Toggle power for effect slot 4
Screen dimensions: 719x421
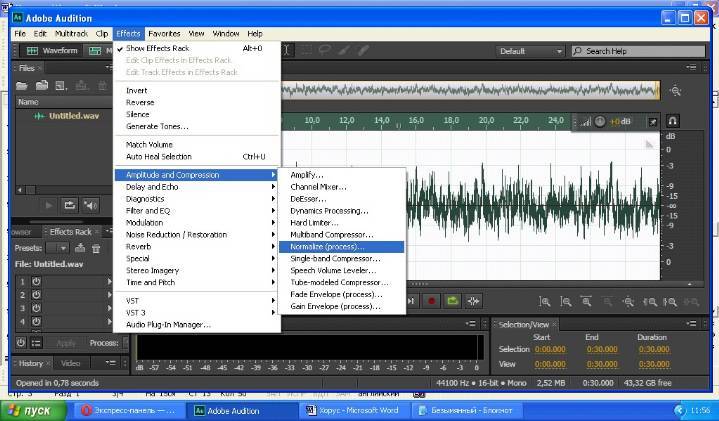coord(36,321)
